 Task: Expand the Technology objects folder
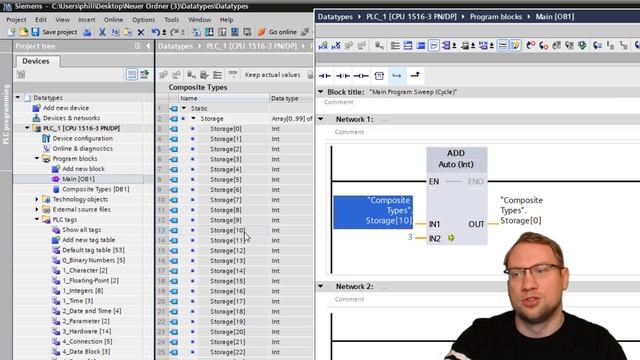[37, 199]
